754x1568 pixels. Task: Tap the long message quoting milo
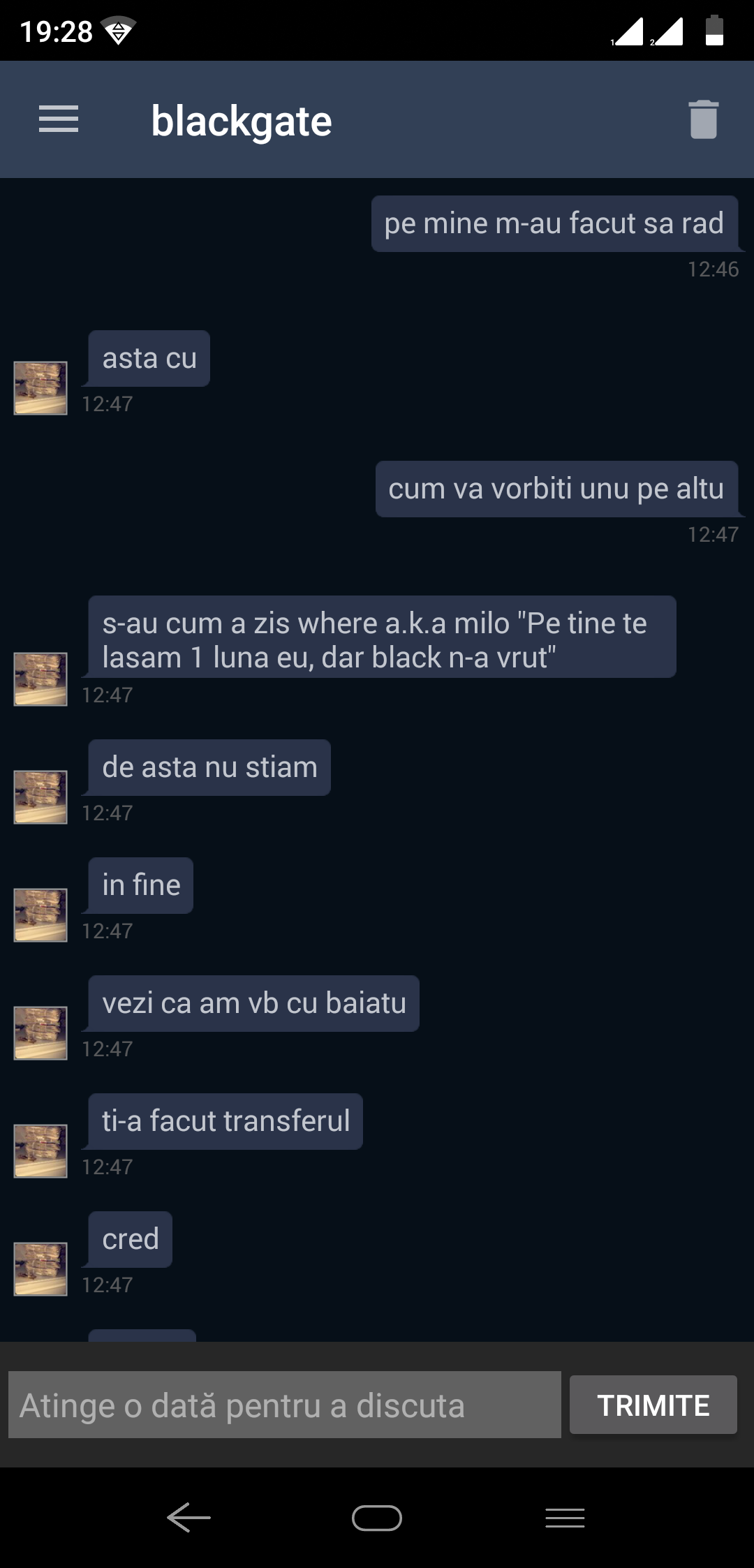coord(382,637)
